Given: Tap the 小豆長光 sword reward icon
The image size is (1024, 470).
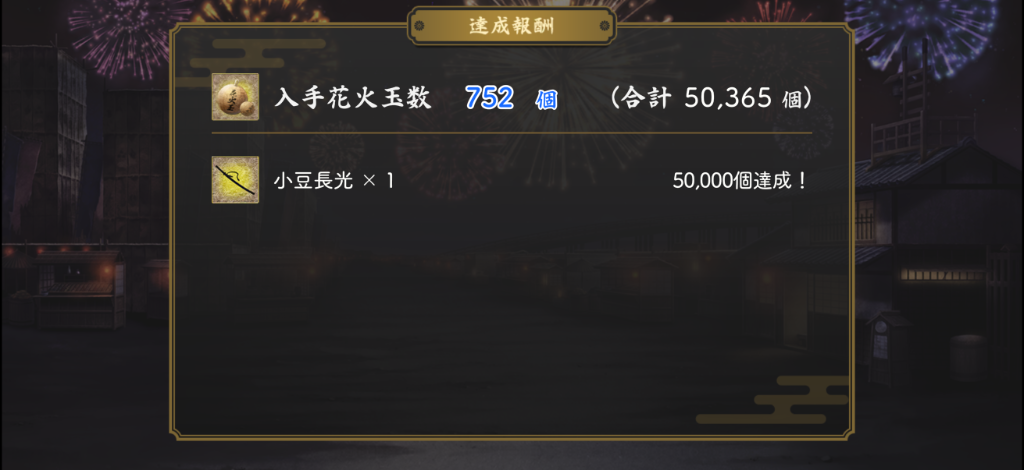Looking at the screenshot, I should pyautogui.click(x=235, y=180).
